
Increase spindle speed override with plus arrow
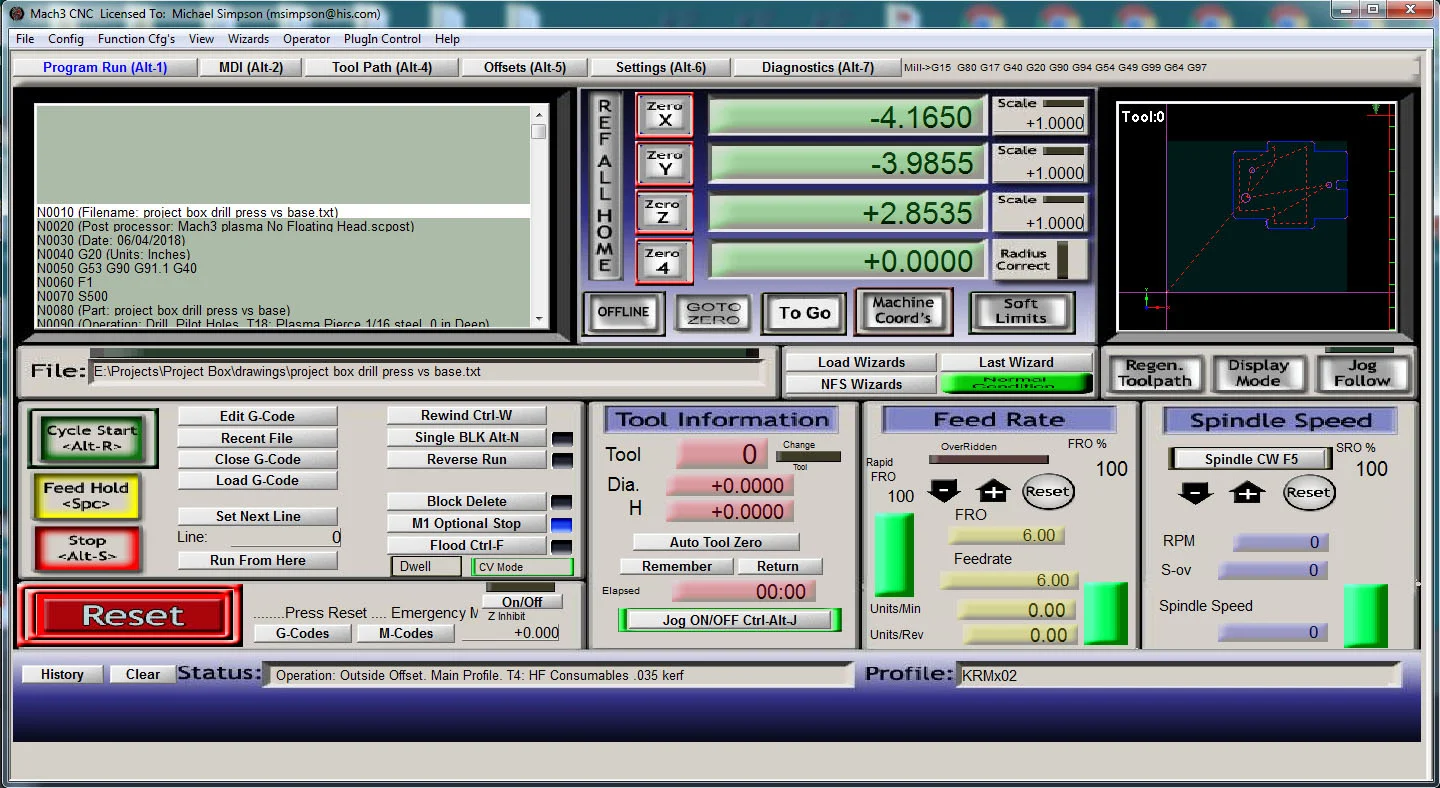click(1247, 492)
